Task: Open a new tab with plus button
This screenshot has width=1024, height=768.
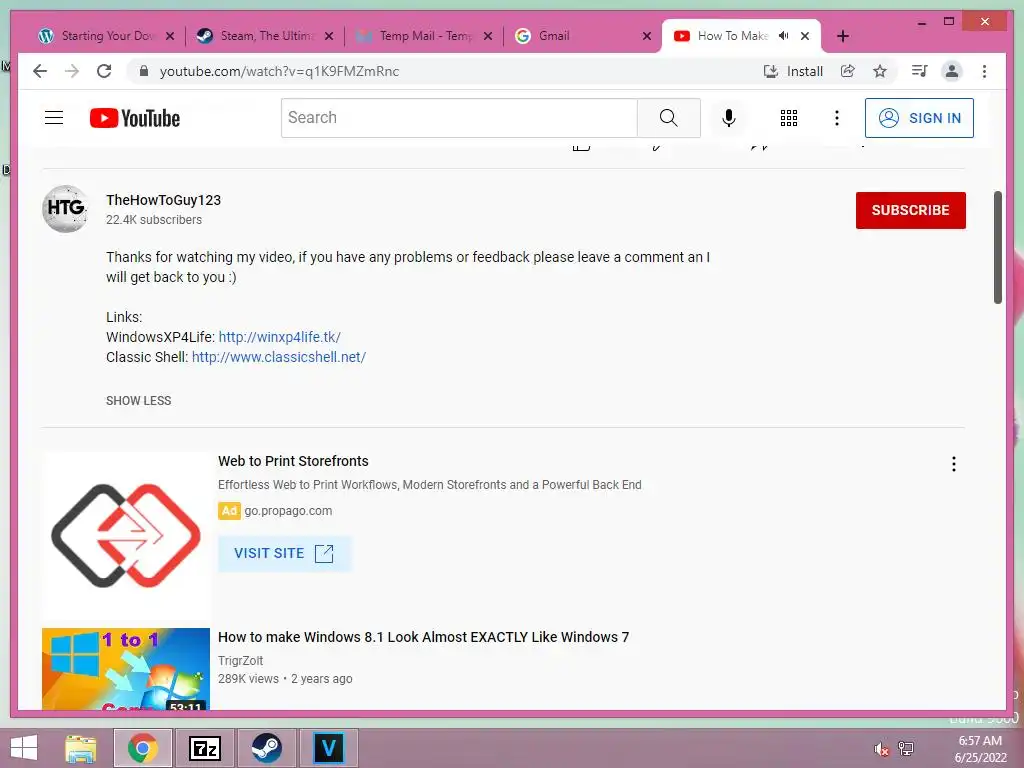Action: tap(842, 36)
